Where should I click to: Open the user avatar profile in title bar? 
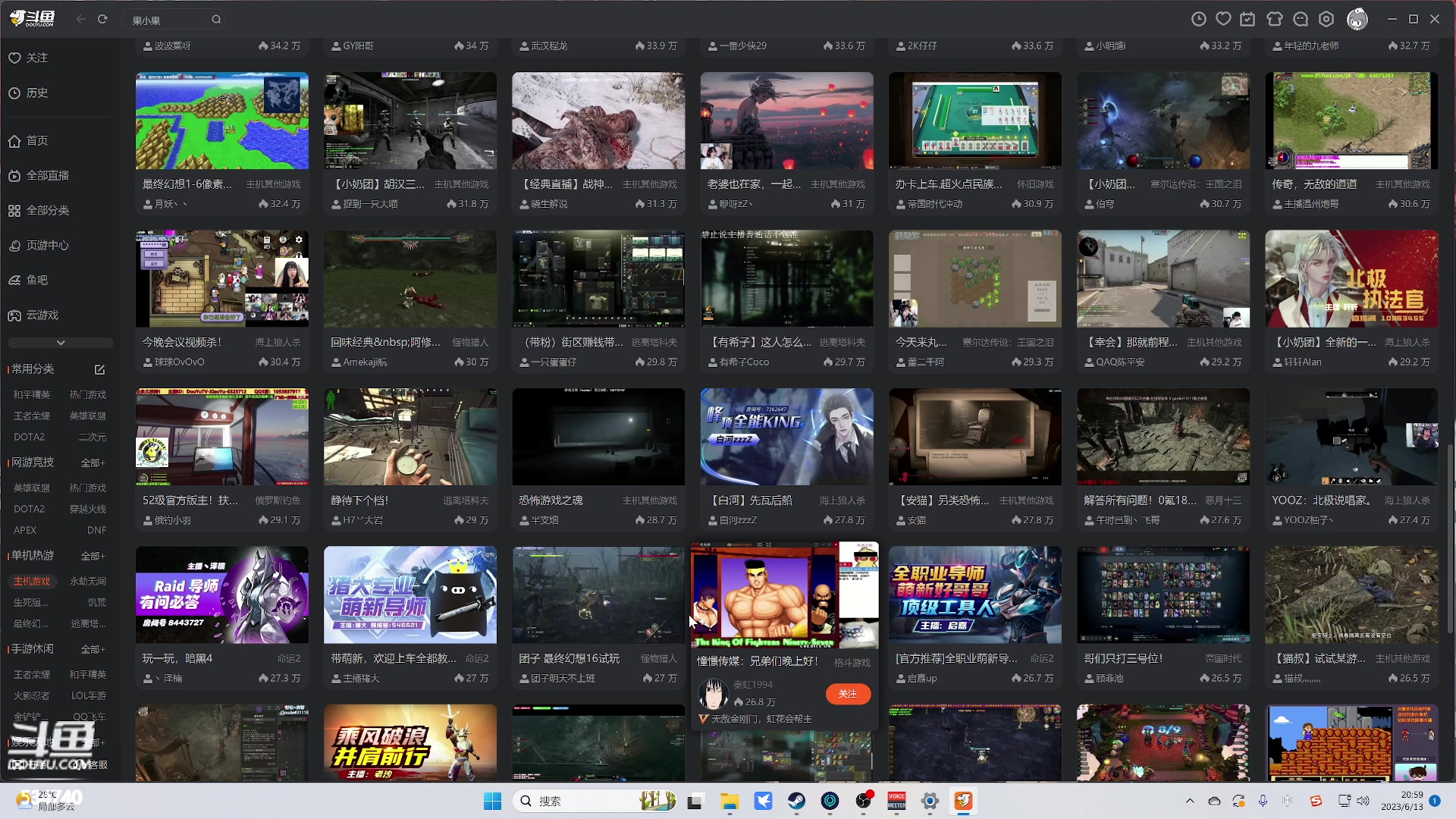1357,20
